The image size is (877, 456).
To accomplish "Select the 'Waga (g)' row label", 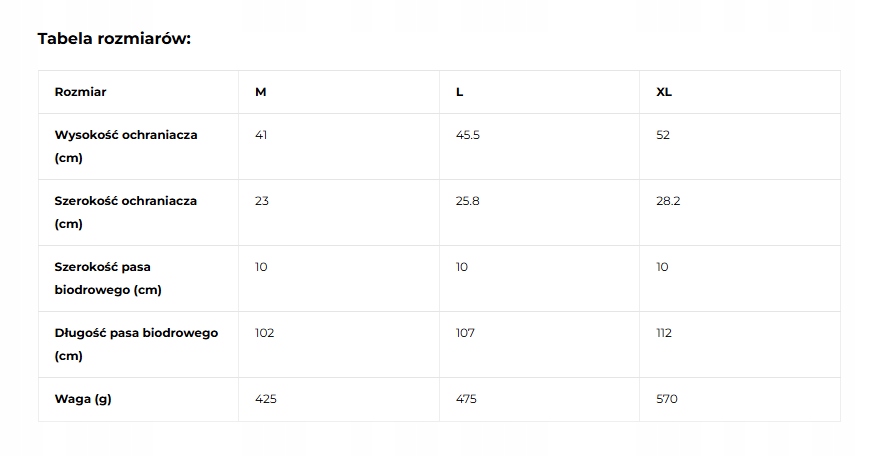I will point(83,399).
